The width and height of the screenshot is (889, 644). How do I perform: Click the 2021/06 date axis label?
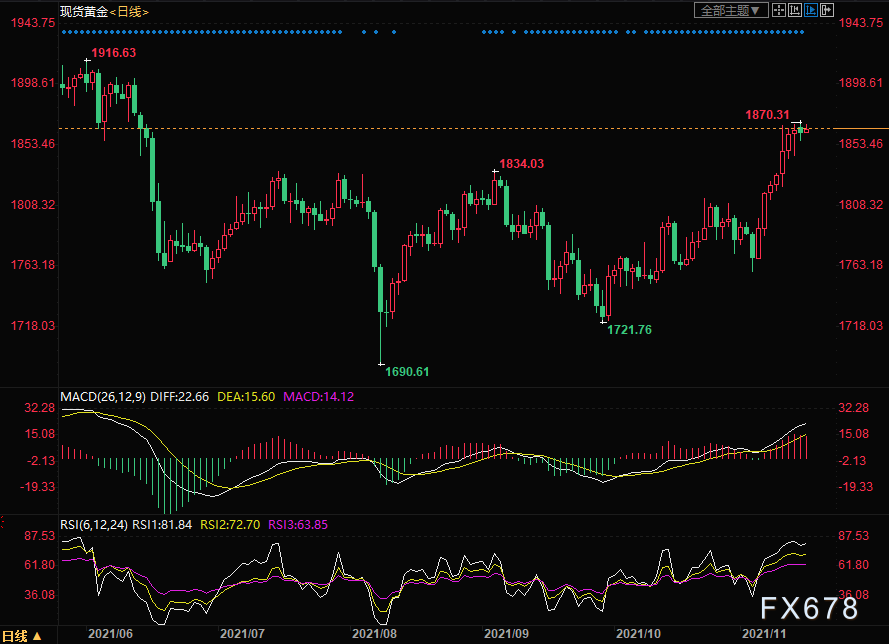[x=110, y=634]
